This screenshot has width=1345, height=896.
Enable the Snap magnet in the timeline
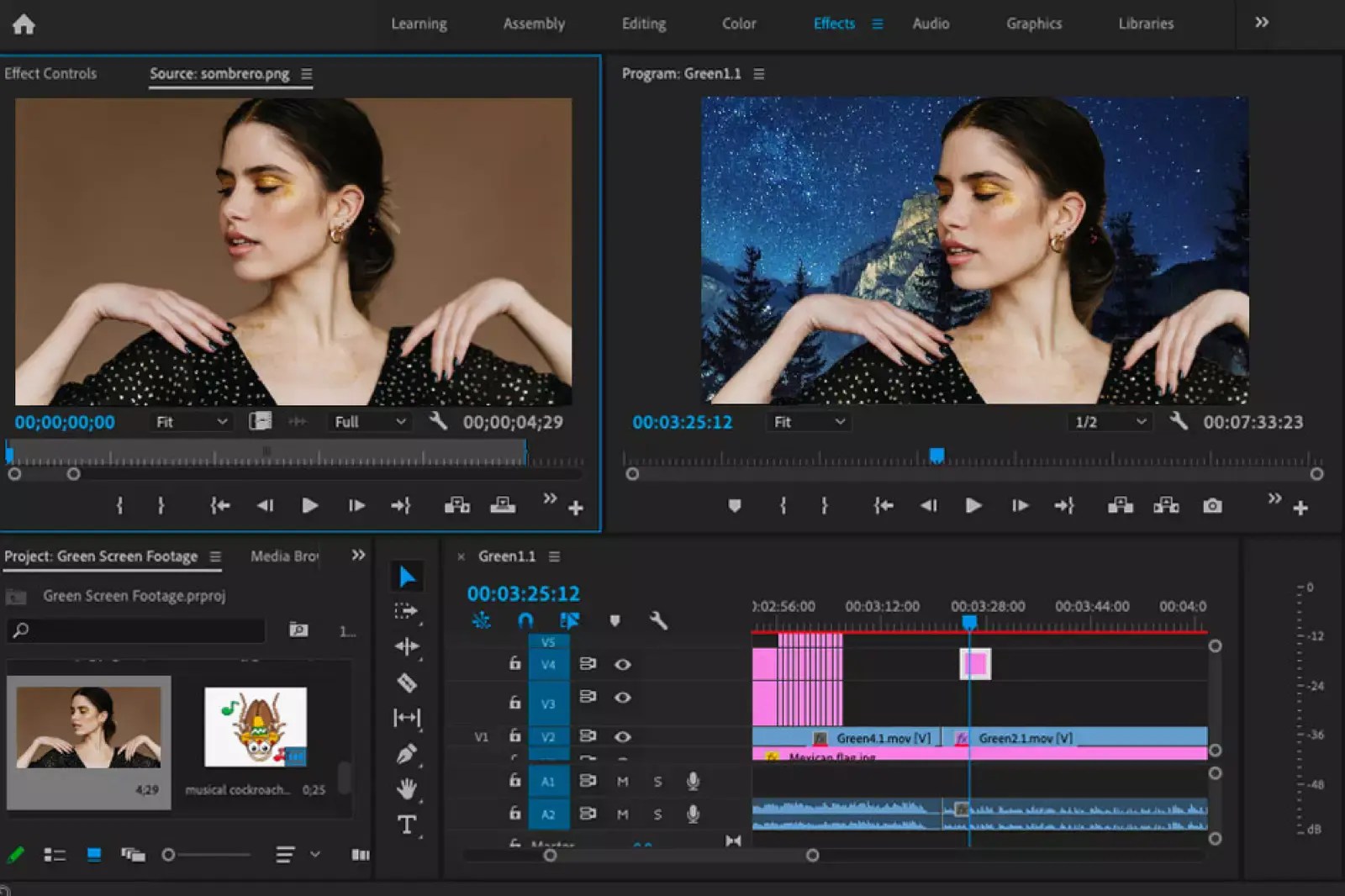[x=525, y=621]
